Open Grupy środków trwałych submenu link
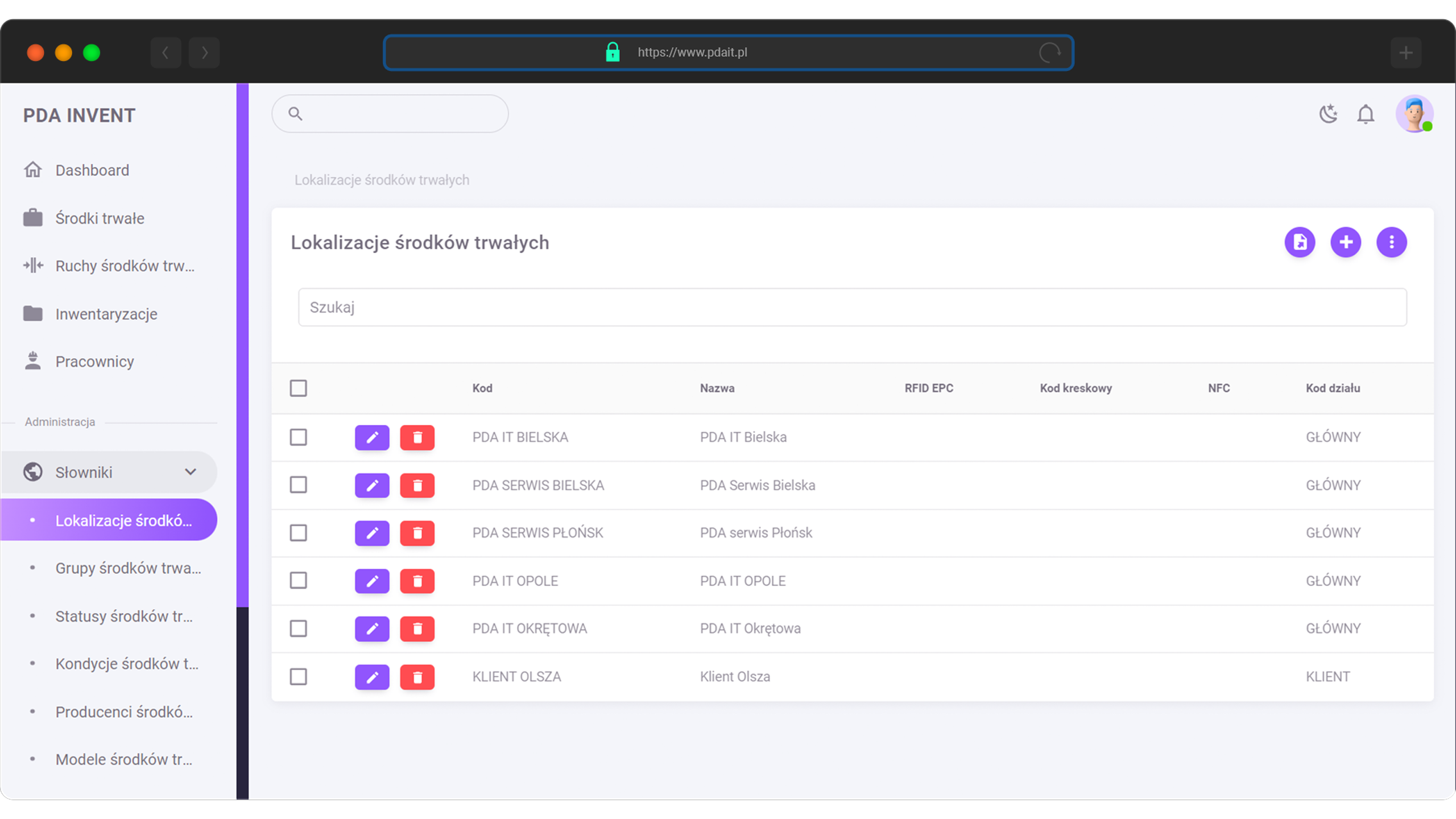Viewport: 1456px width, 819px height. tap(128, 568)
